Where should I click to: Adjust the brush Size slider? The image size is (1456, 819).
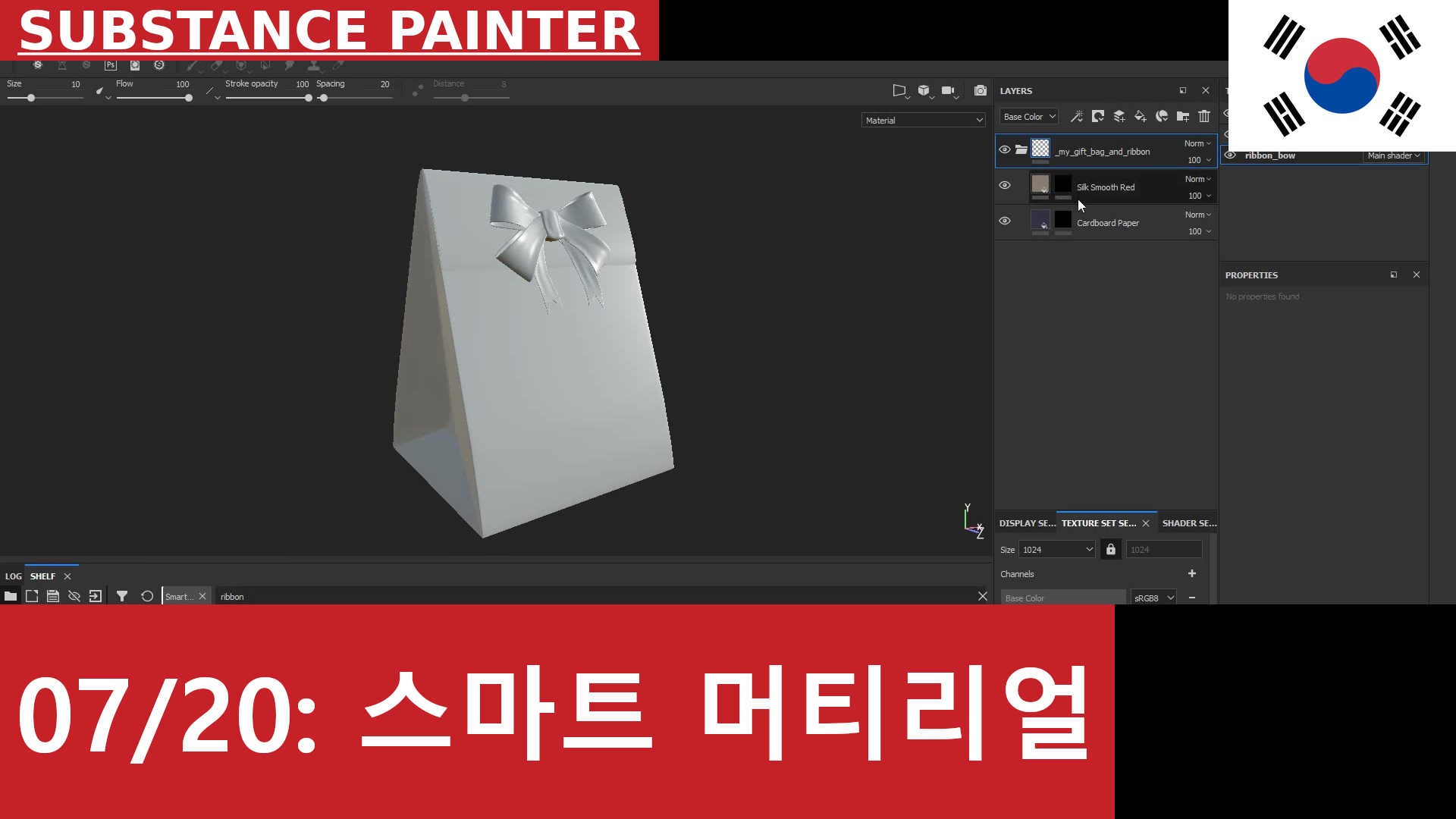pyautogui.click(x=45, y=98)
